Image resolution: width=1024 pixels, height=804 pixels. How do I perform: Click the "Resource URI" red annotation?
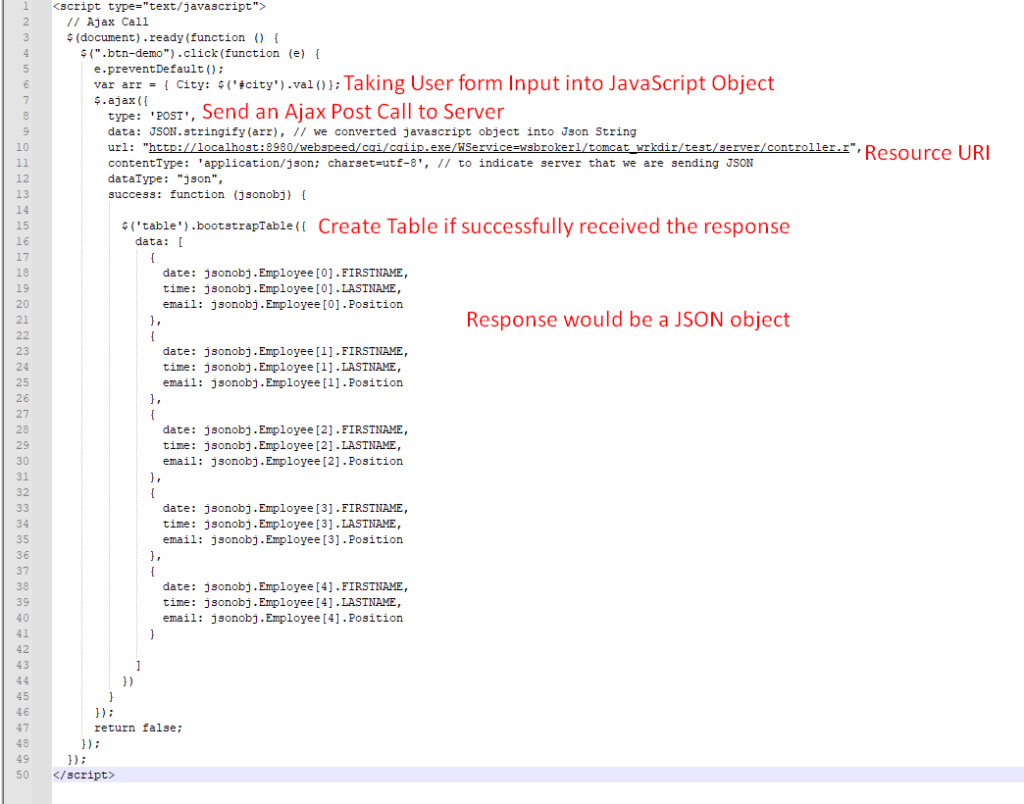point(926,153)
